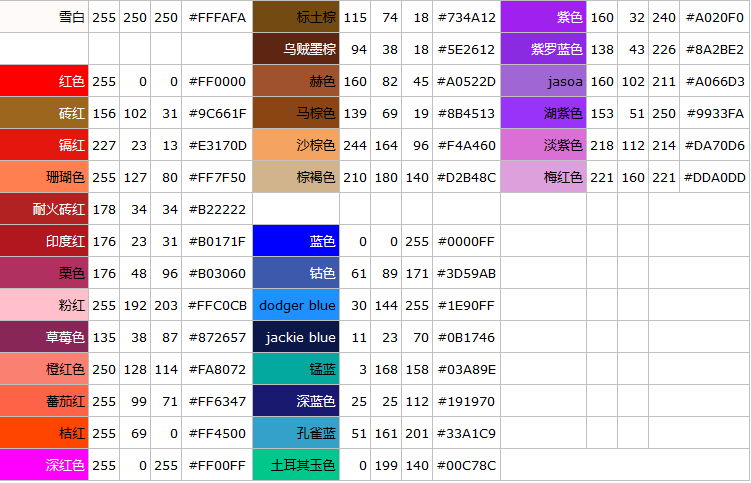Select the 栗色 maroon swatch
Image resolution: width=751 pixels, height=483 pixels.
(44, 273)
